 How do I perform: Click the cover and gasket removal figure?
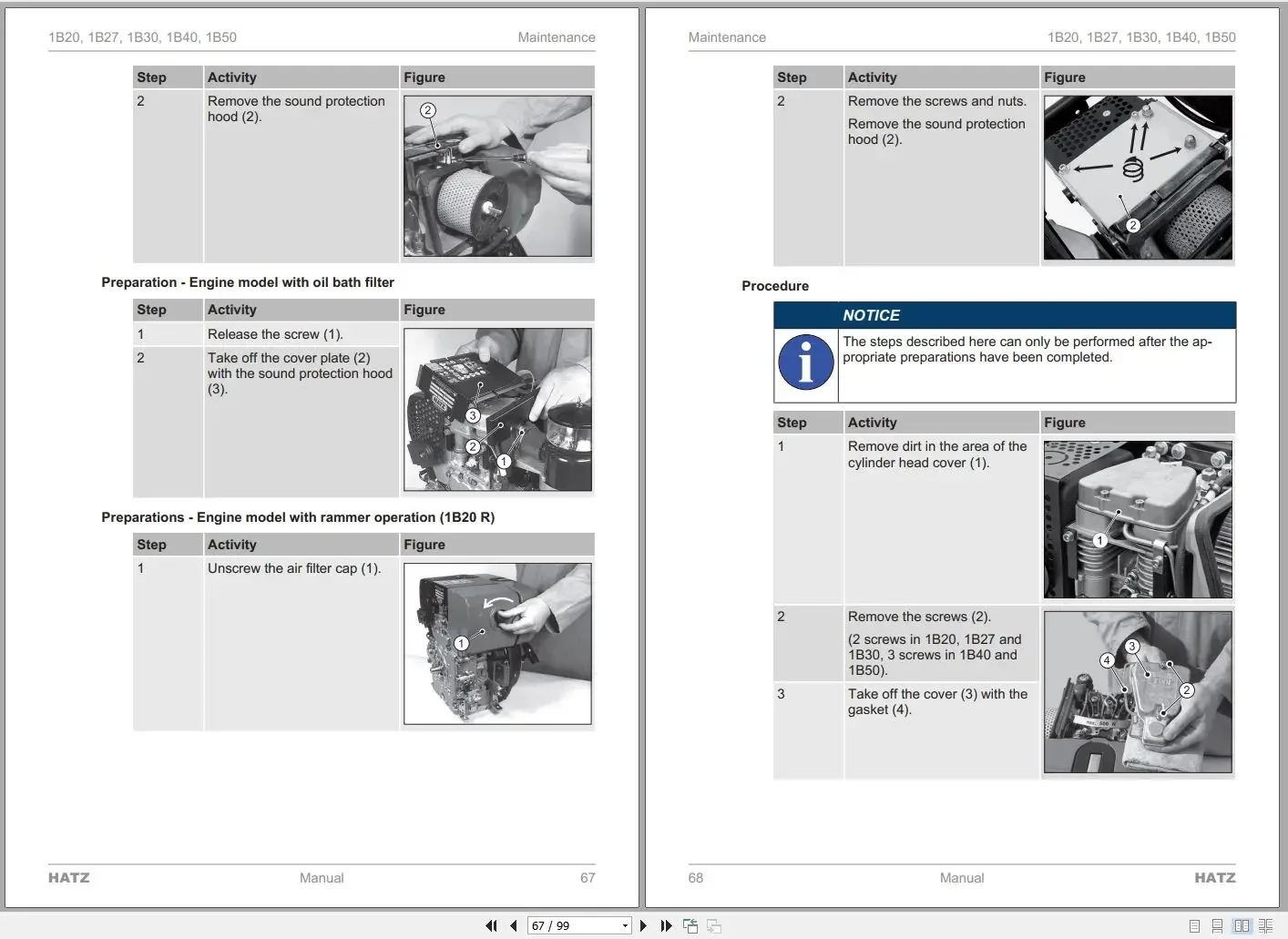(x=1138, y=692)
